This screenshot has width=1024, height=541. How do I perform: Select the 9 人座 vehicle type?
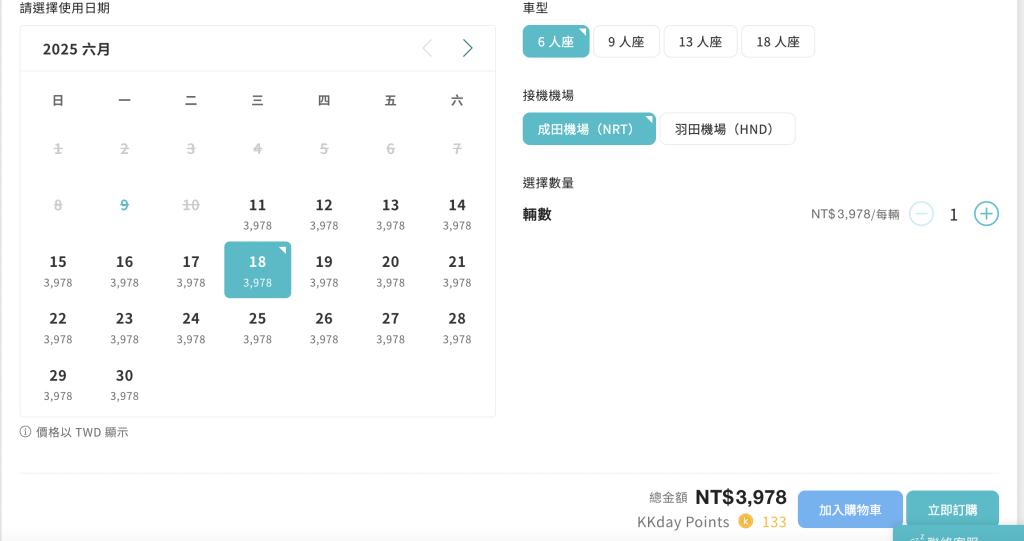626,42
